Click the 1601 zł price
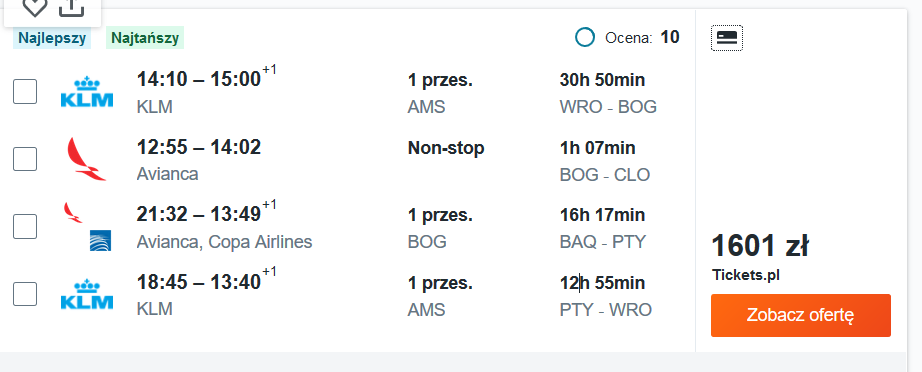This screenshot has width=922, height=372. (760, 246)
